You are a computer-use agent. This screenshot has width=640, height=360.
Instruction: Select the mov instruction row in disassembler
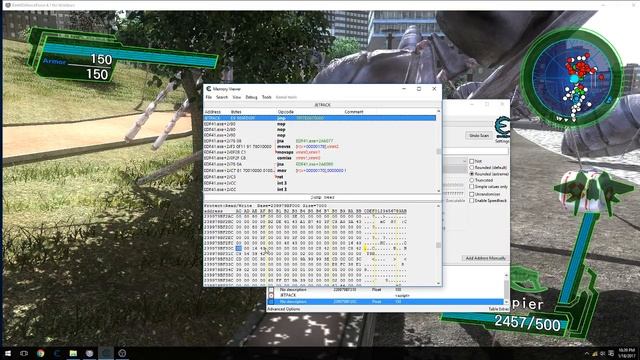tap(320, 170)
